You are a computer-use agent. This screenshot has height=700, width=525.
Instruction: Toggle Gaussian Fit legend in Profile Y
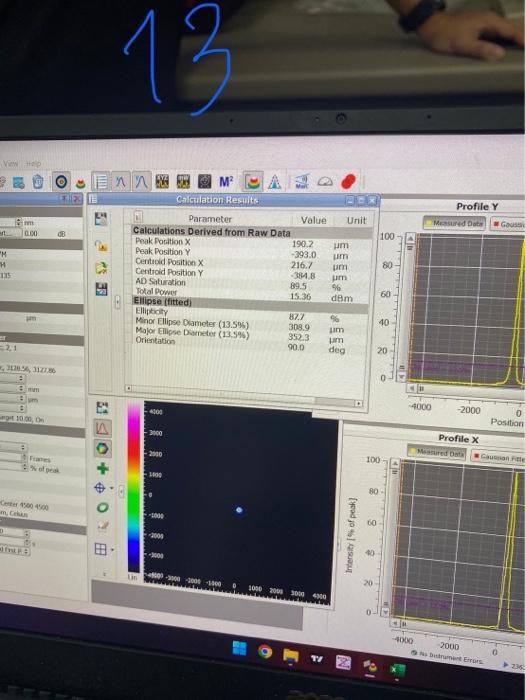point(508,224)
